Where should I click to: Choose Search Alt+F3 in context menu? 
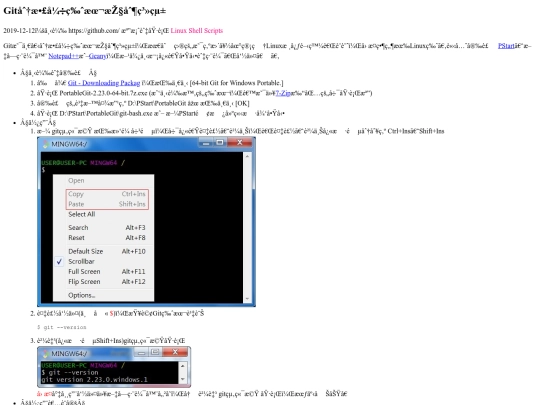(x=107, y=228)
